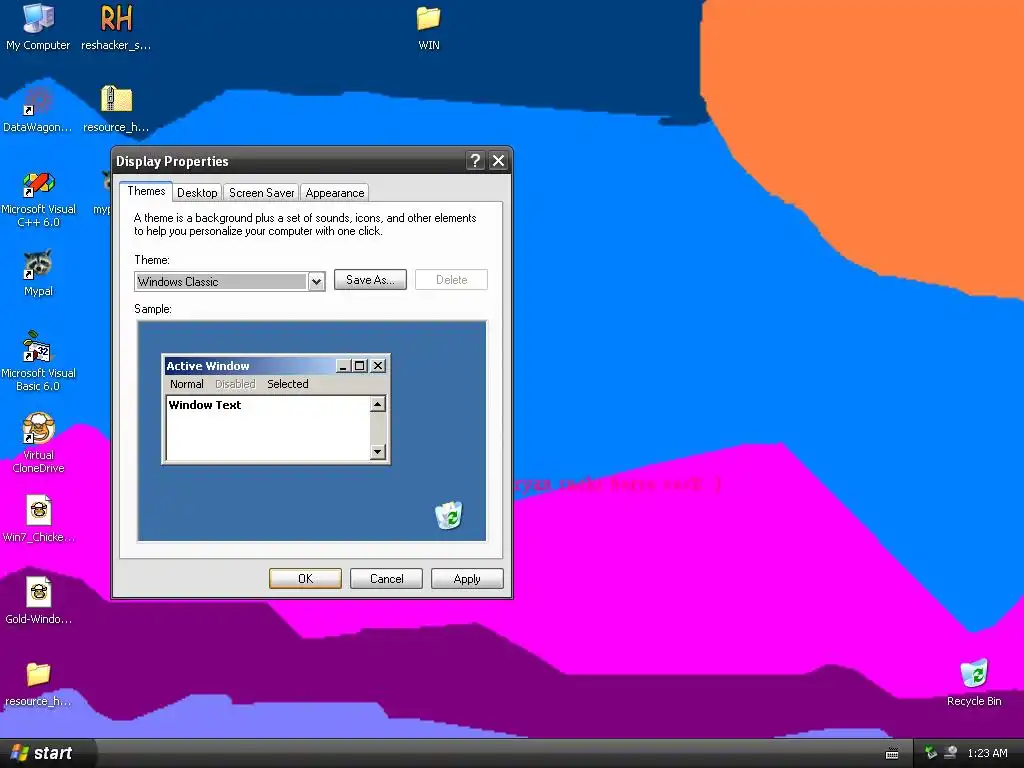Switch to the Themes tab
This screenshot has width=1024, height=768.
click(x=146, y=191)
